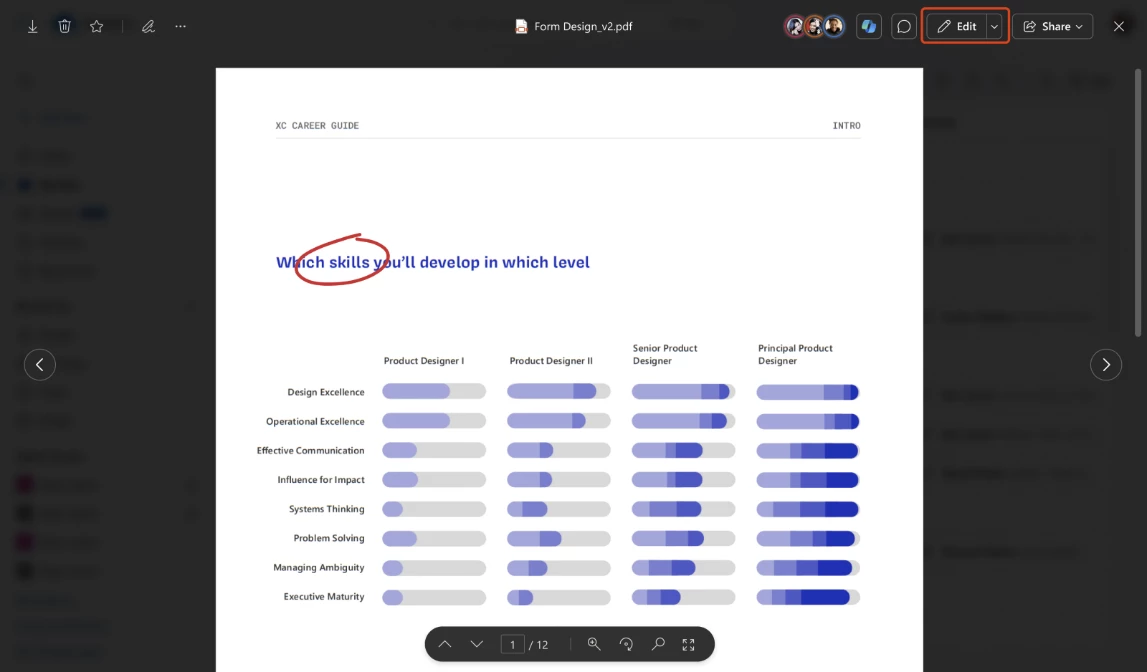Image resolution: width=1147 pixels, height=672 pixels.
Task: Click the 'XC CAREER GUIDE' header text
Action: tap(317, 126)
